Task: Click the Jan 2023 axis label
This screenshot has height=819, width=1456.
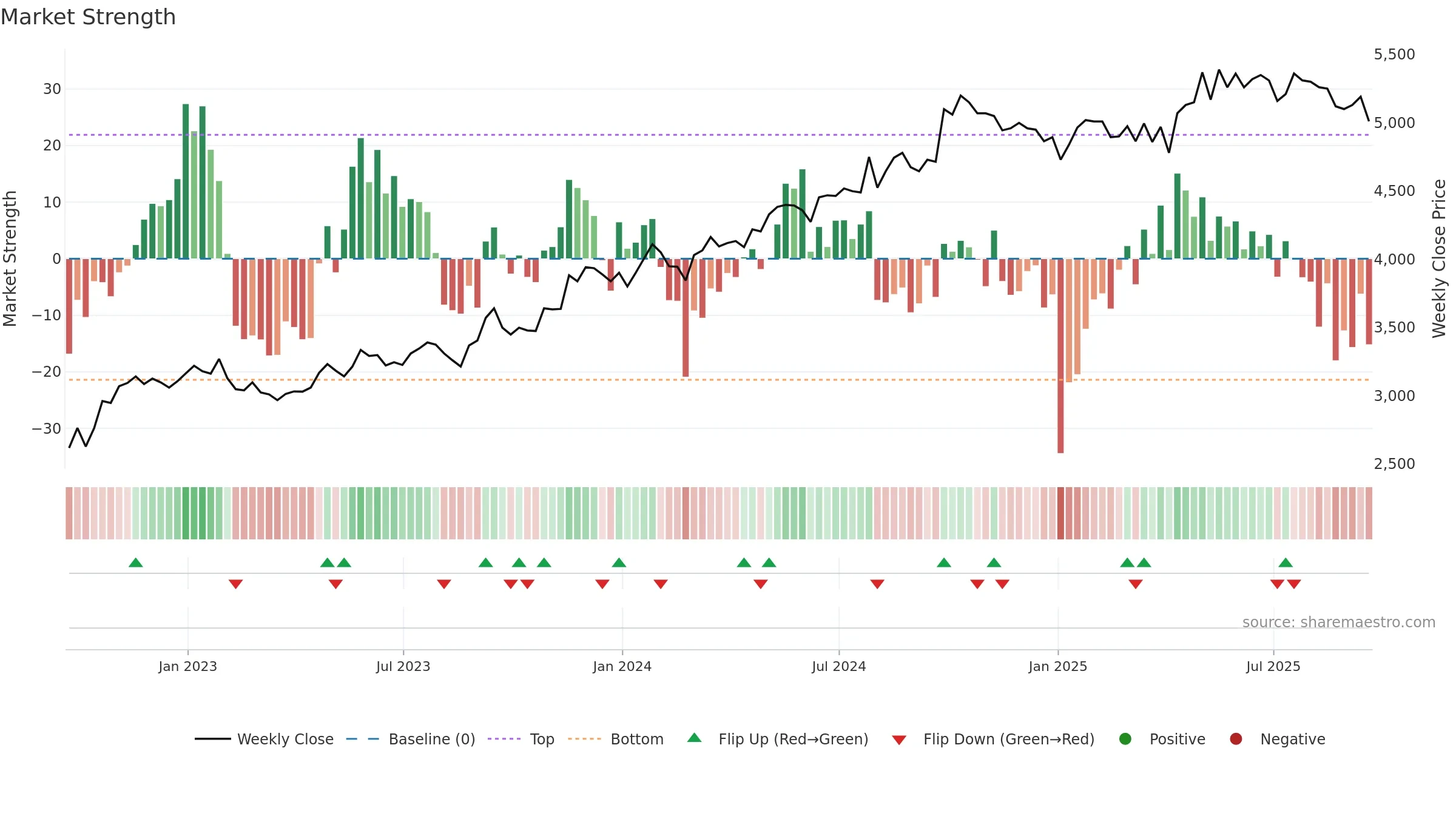Action: [x=188, y=666]
